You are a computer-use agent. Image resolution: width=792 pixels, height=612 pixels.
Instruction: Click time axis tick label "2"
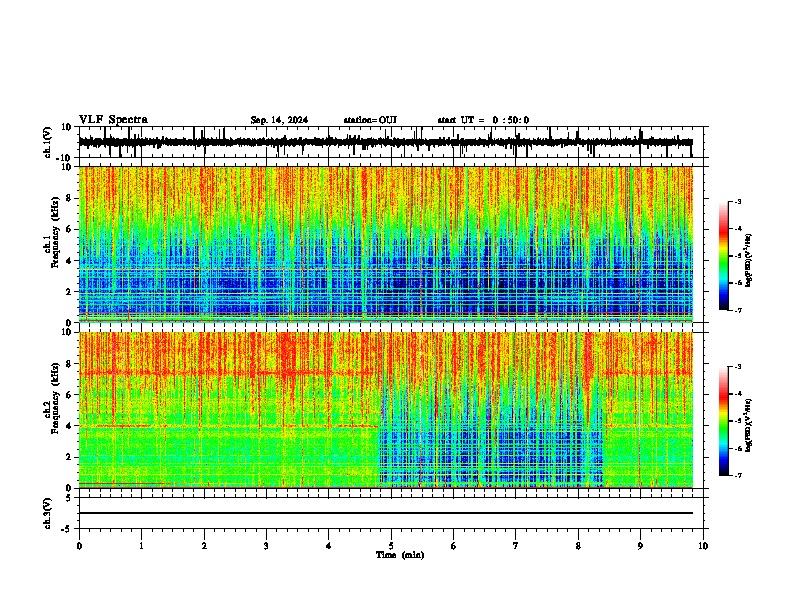click(204, 546)
